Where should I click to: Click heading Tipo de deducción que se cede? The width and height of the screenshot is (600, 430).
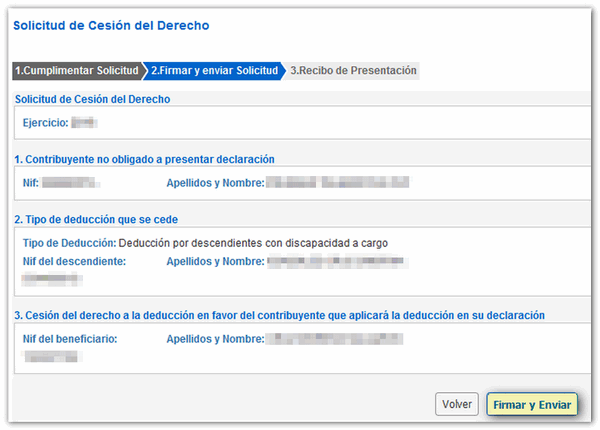[x=110, y=219]
